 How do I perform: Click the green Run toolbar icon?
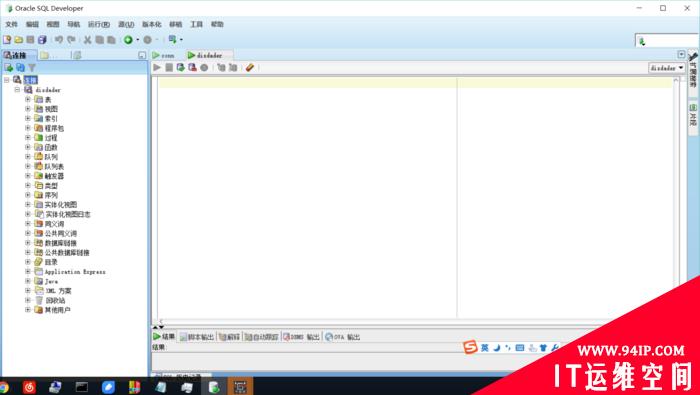pos(128,40)
